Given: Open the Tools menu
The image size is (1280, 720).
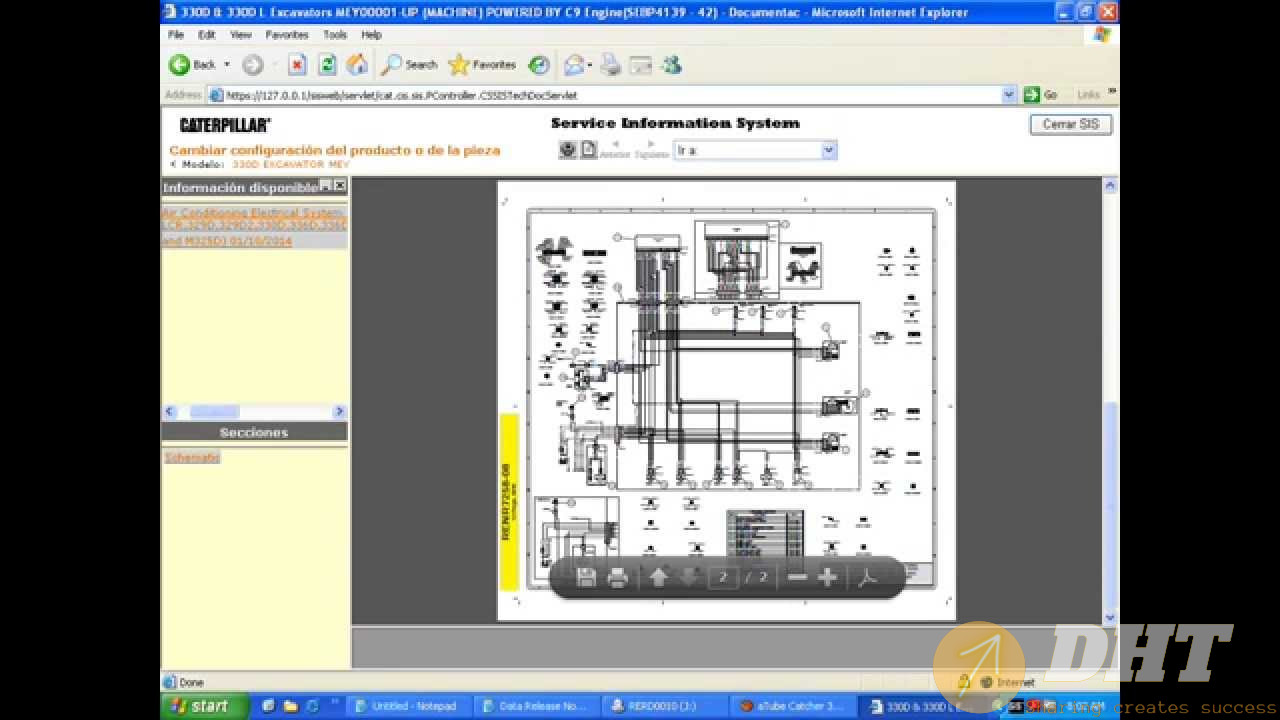Looking at the screenshot, I should 335,34.
